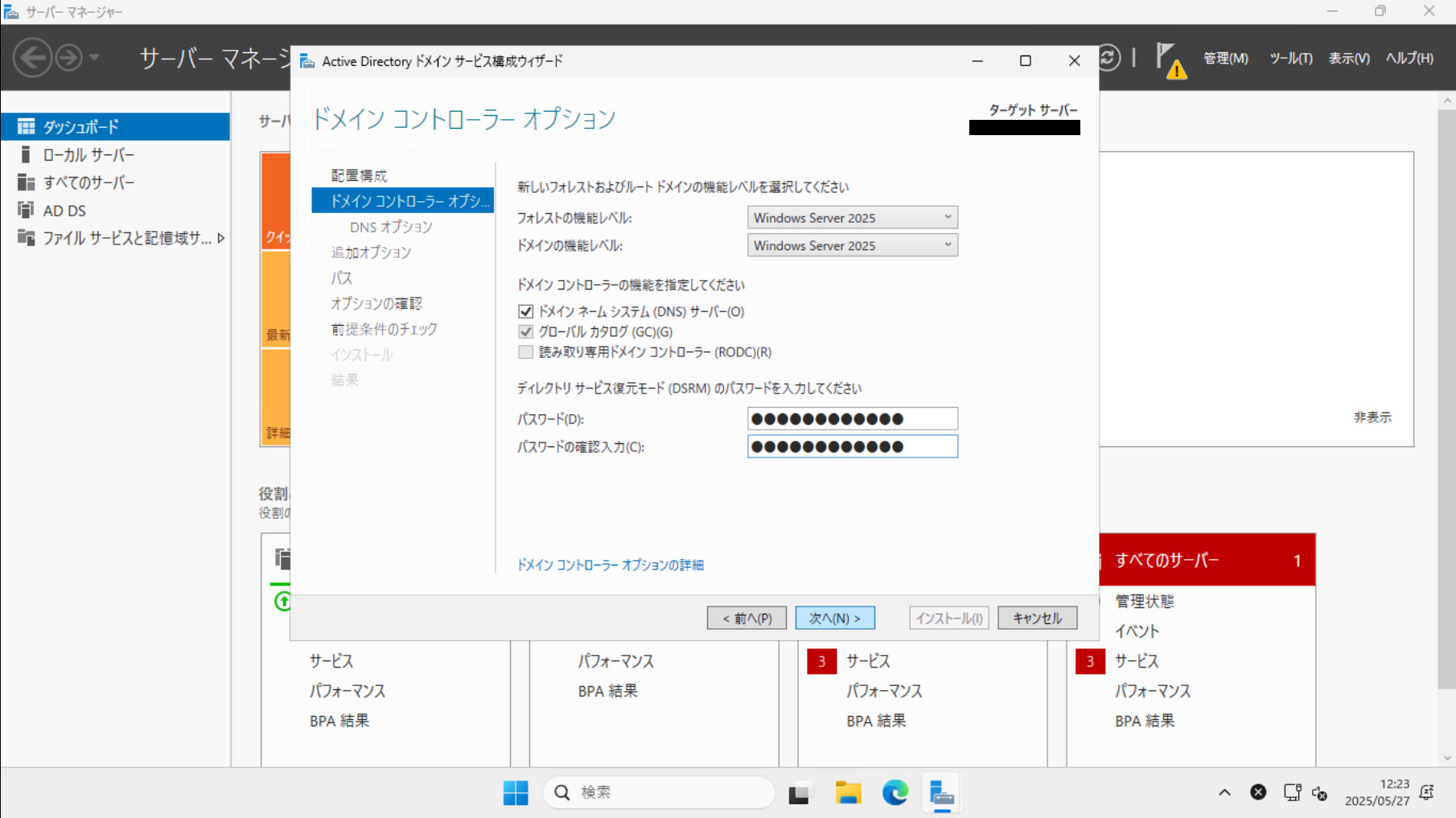This screenshot has height=818, width=1456.
Task: Click the red 3 badge in All Servers tile
Action: [x=1090, y=661]
